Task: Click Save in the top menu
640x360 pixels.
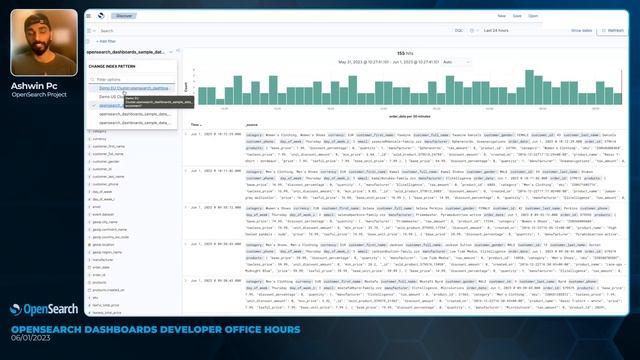Action: [517, 16]
